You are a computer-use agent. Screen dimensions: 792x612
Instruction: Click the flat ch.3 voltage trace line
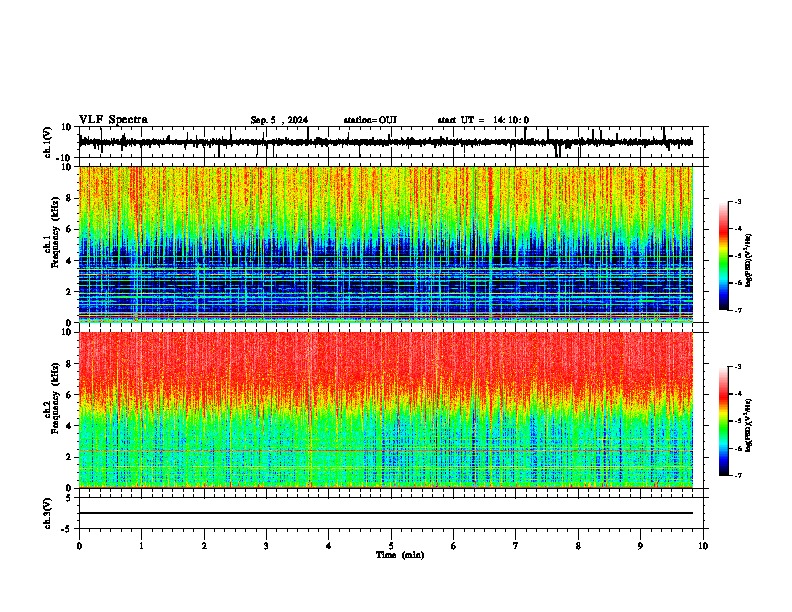point(386,513)
